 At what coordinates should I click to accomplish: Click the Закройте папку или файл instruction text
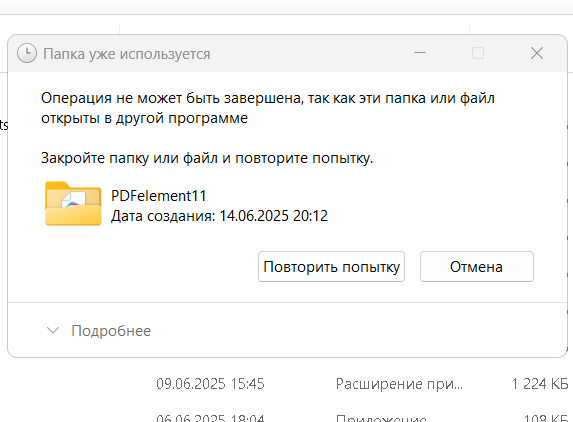click(x=207, y=158)
